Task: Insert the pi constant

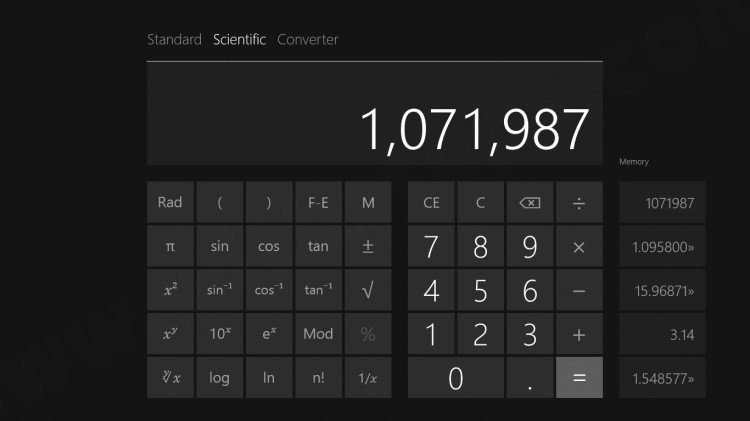Action: coord(170,246)
